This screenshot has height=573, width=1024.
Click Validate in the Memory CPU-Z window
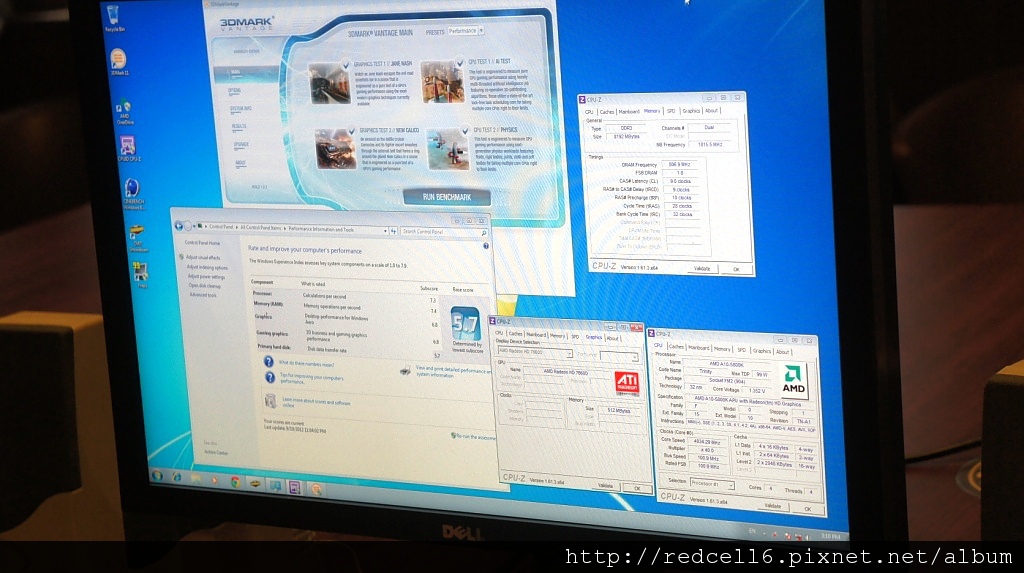pyautogui.click(x=702, y=269)
